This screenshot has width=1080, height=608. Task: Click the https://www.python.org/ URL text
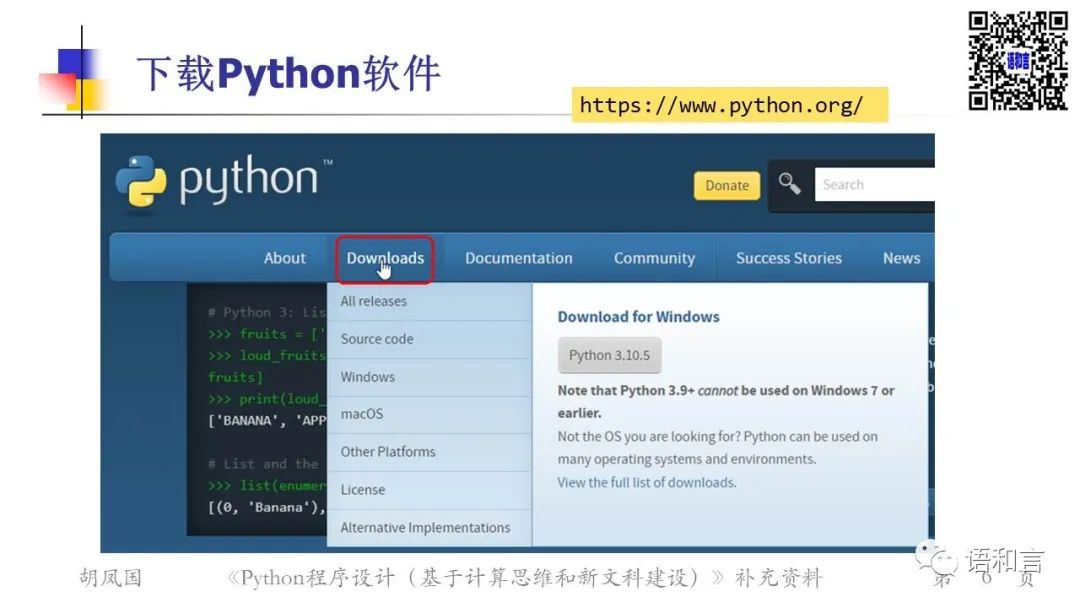click(x=721, y=105)
